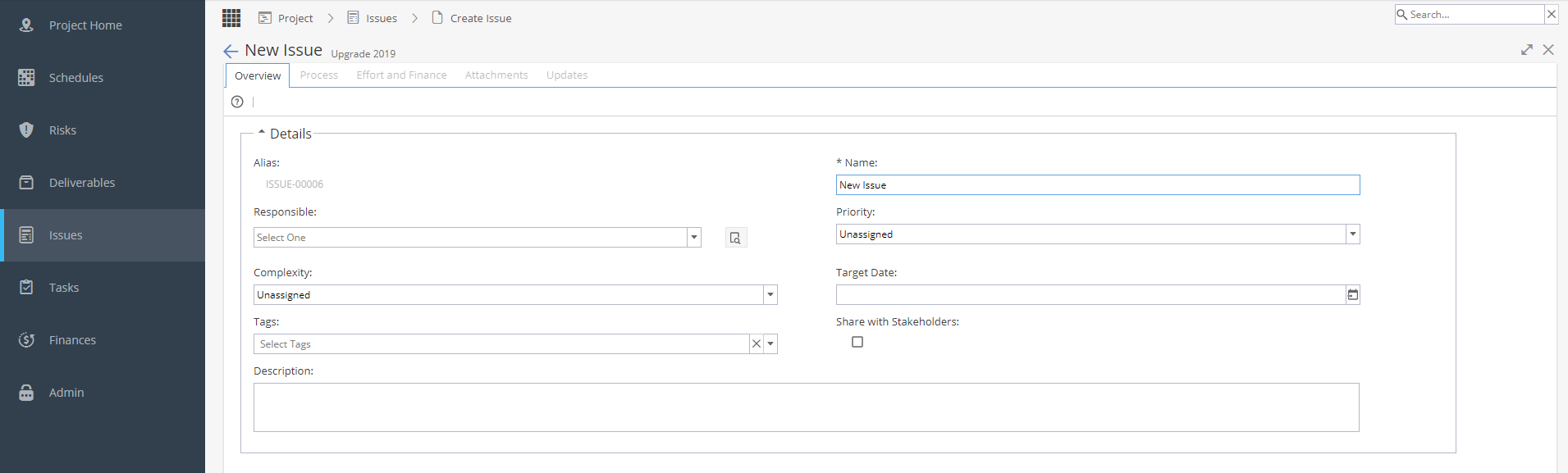Open the Target Date calendar picker
This screenshot has width=1568, height=473.
click(x=1352, y=295)
